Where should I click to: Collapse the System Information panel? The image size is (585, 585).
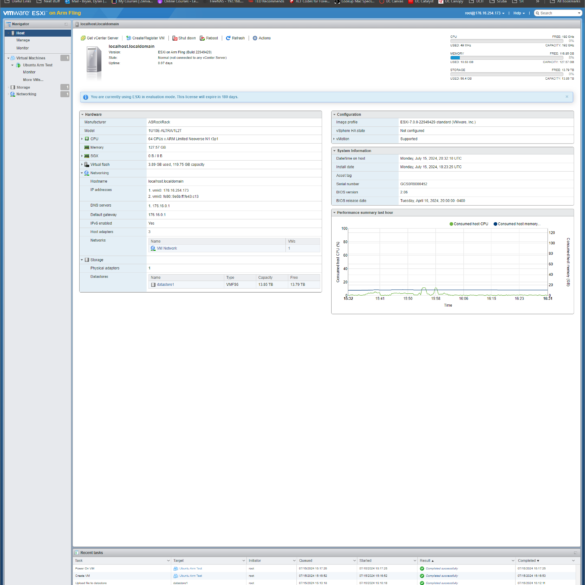pyautogui.click(x=334, y=151)
